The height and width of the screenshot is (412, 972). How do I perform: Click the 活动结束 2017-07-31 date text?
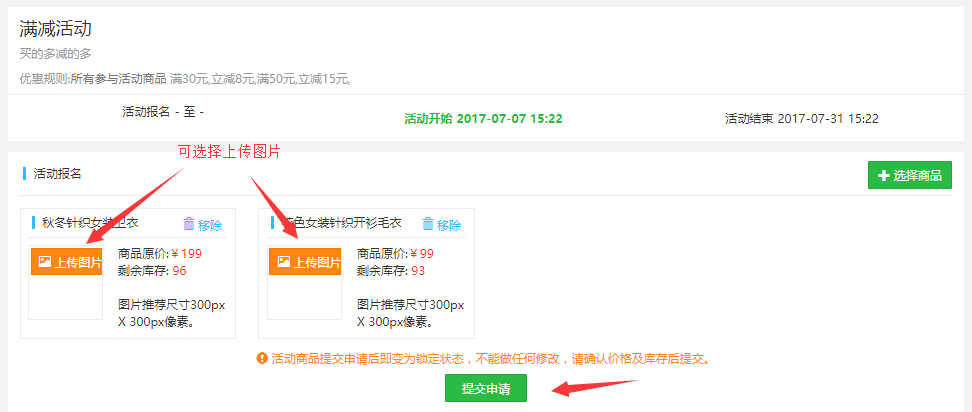802,118
